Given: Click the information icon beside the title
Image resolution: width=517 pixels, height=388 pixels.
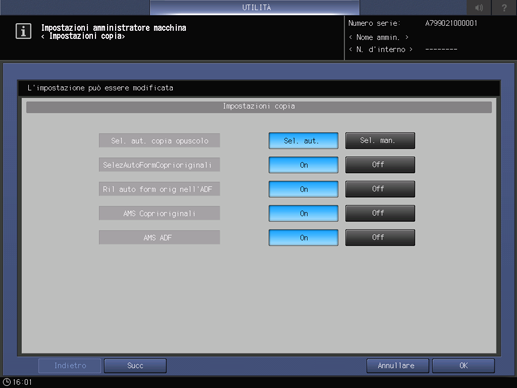Looking at the screenshot, I should [23, 31].
